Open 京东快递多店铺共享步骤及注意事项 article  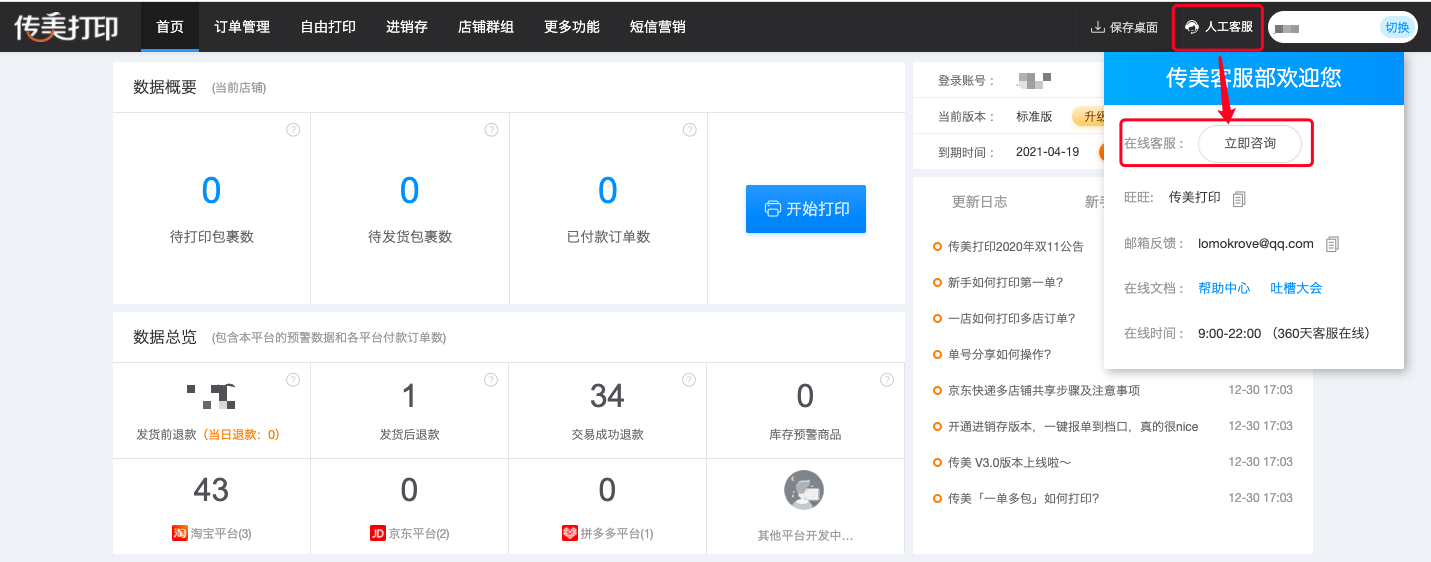coord(1044,390)
